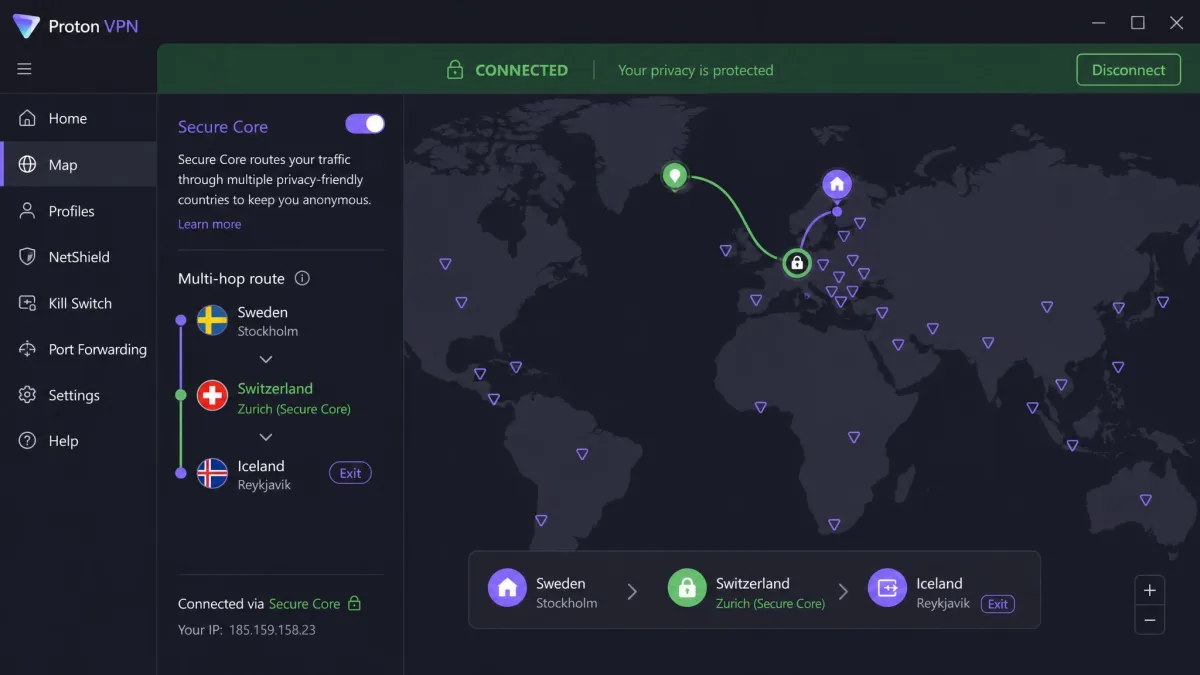Open the Settings page

pyautogui.click(x=78, y=395)
